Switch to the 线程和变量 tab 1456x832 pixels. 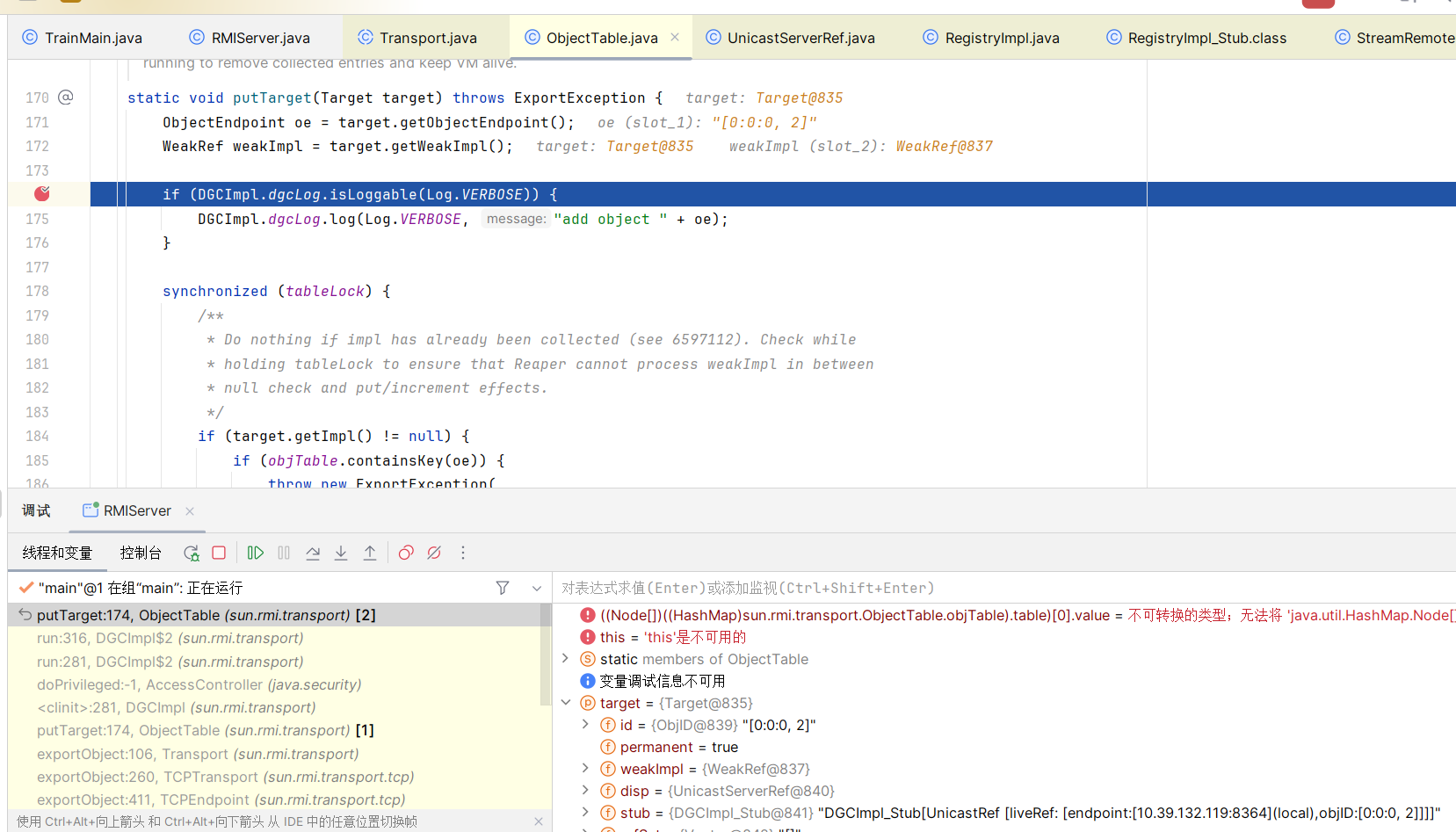point(57,553)
